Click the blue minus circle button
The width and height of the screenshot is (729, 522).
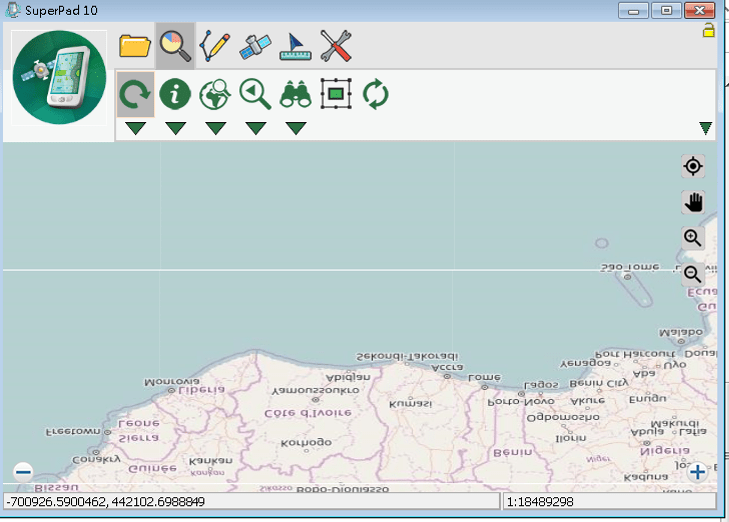[23, 472]
